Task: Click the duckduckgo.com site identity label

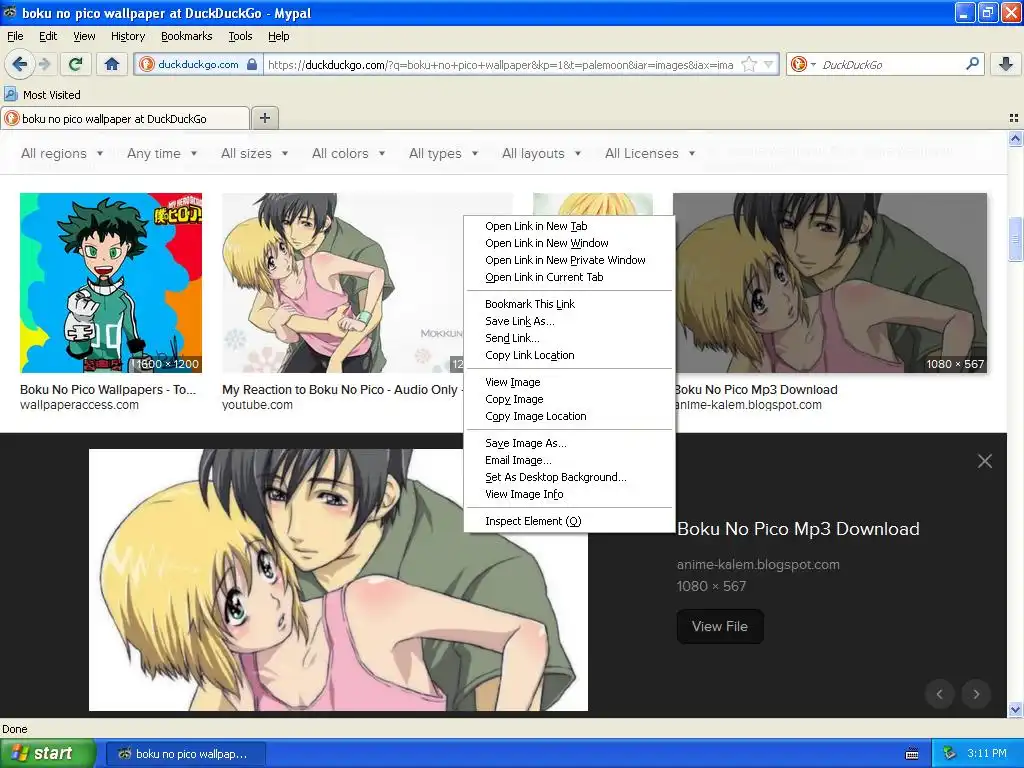Action: (x=198, y=64)
